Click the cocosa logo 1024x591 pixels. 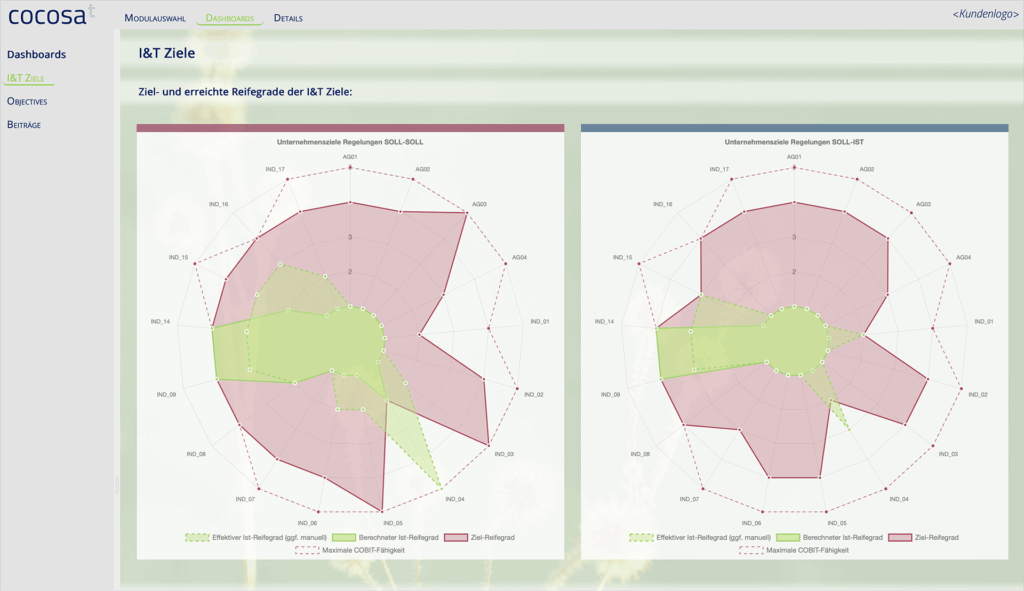pyautogui.click(x=51, y=15)
